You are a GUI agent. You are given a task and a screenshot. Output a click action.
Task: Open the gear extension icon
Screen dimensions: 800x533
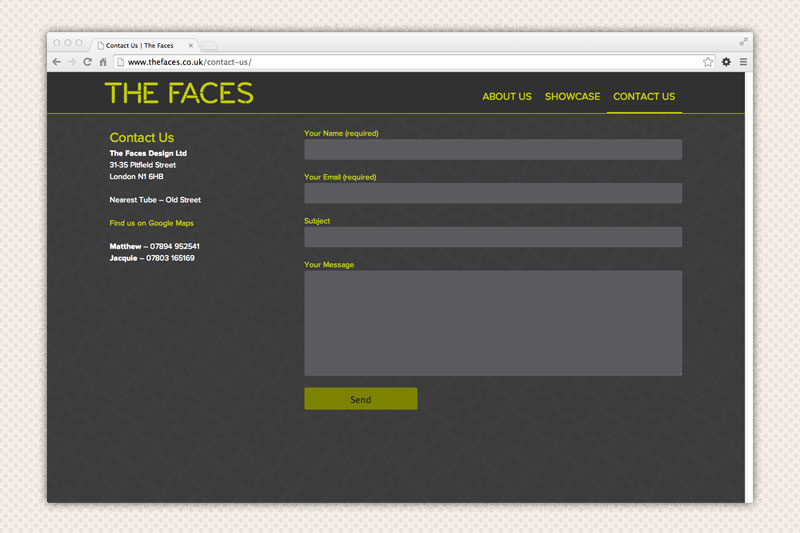tap(726, 62)
